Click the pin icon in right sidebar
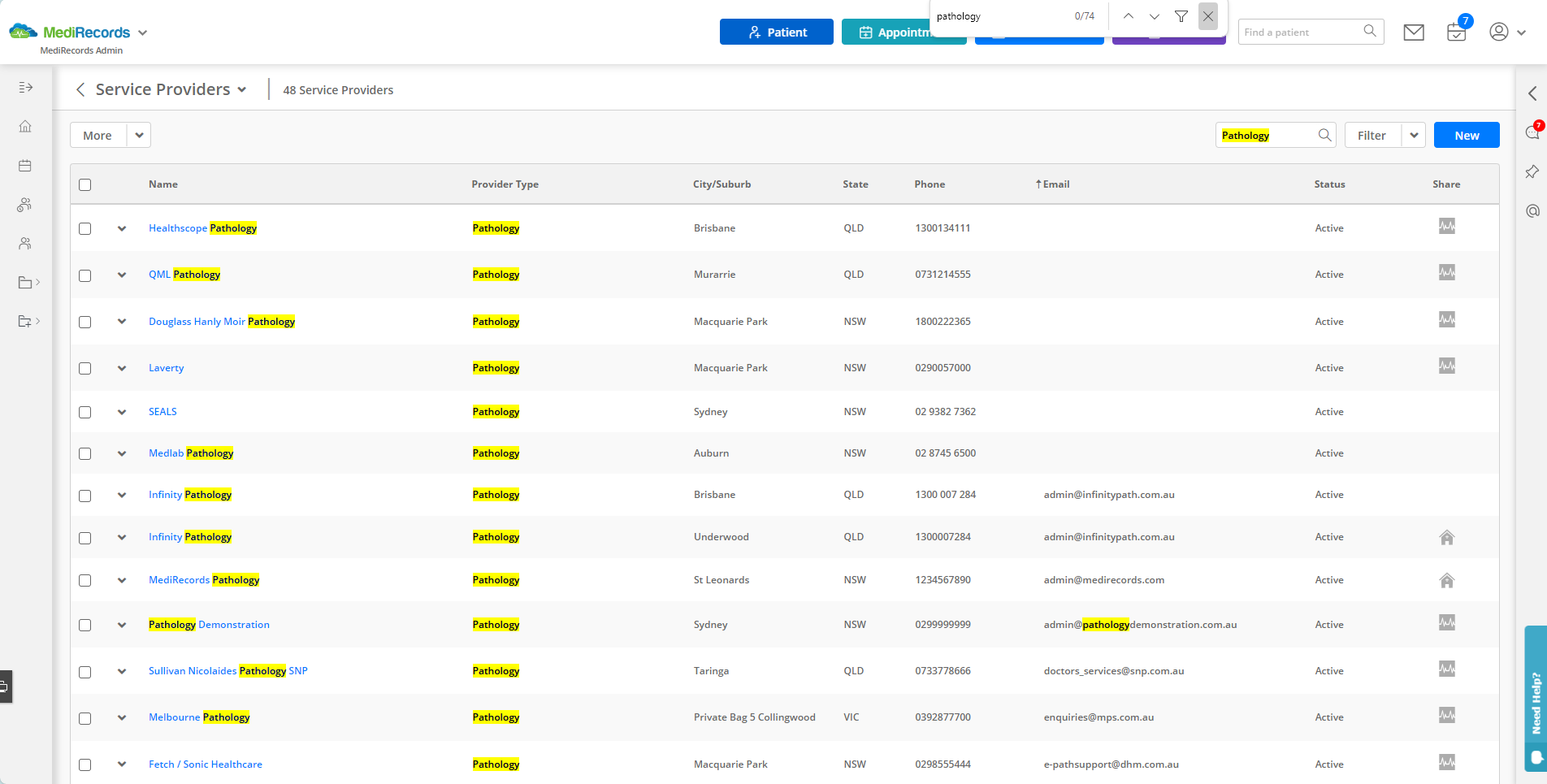The width and height of the screenshot is (1547, 784). [x=1532, y=171]
